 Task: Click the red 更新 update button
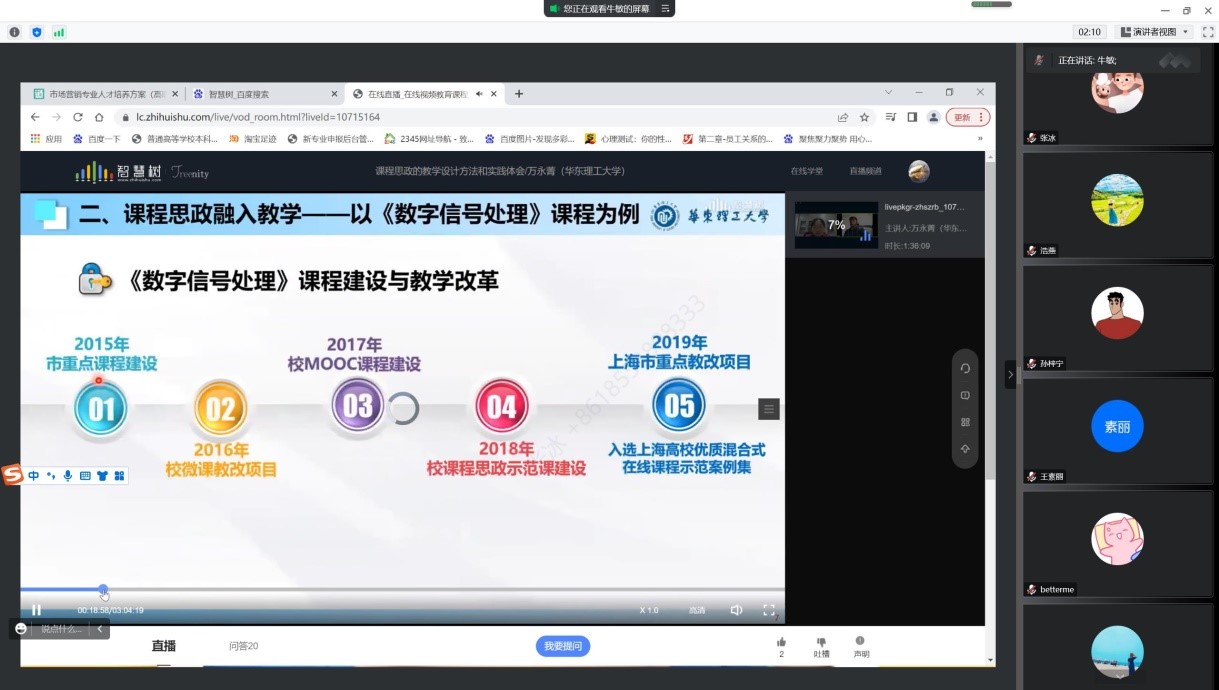(967, 117)
